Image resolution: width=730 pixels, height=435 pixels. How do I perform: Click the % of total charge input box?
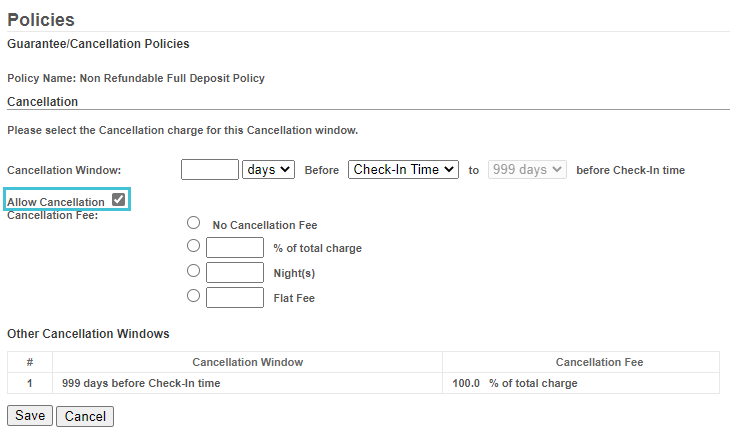[235, 247]
